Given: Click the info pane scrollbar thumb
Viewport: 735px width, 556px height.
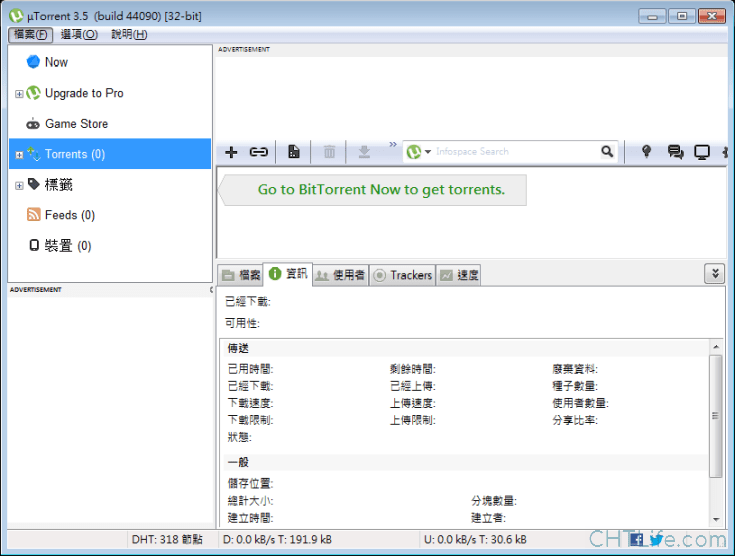Looking at the screenshot, I should tap(715, 416).
